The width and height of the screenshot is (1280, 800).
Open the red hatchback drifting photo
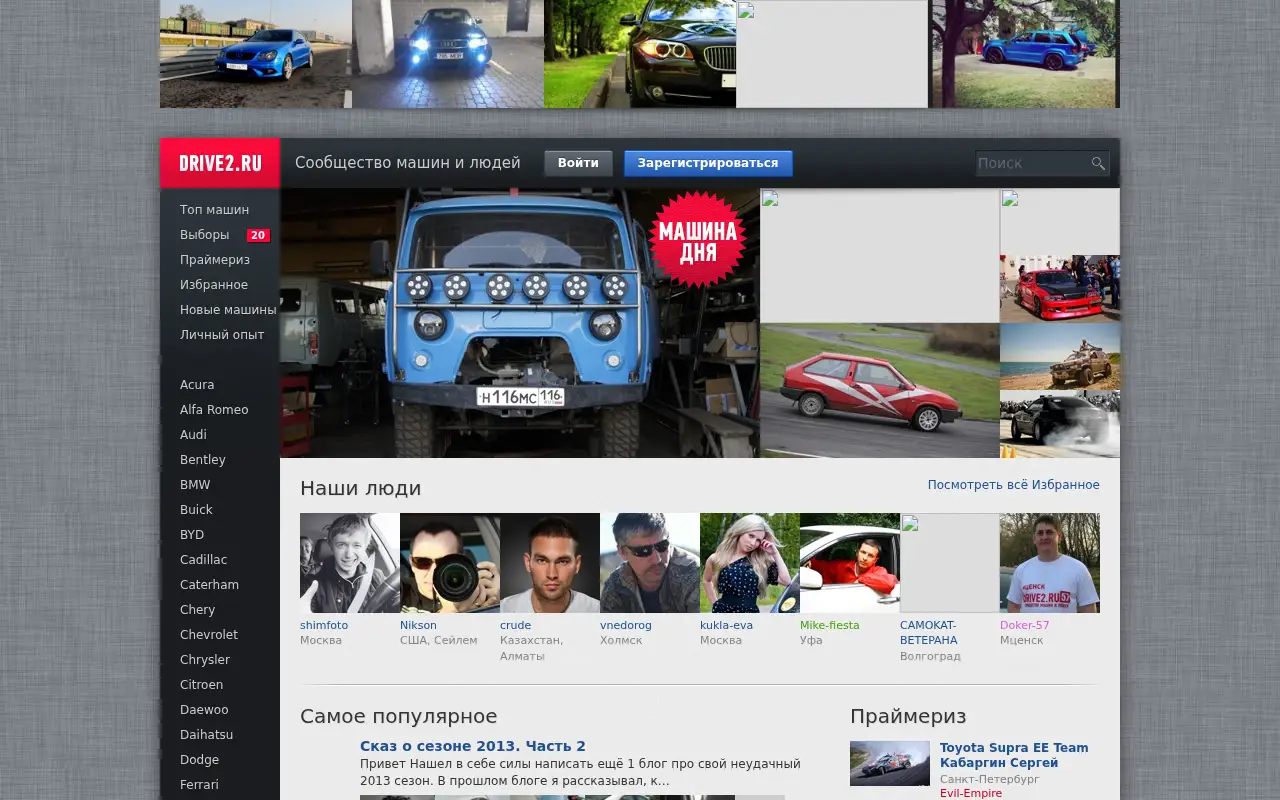click(880, 390)
